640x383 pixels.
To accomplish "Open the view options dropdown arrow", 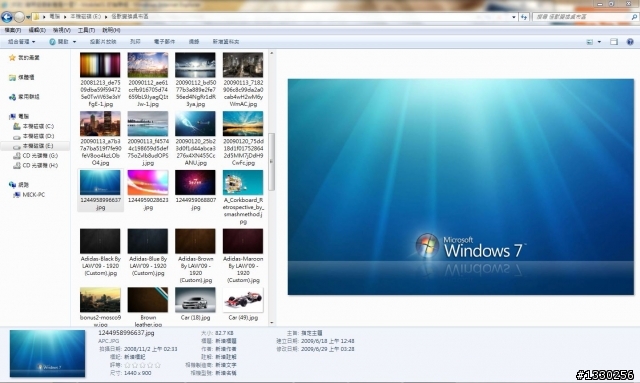I will point(599,42).
